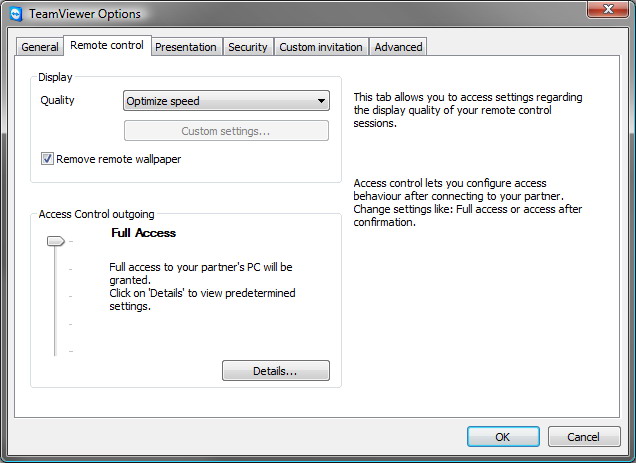Viewport: 636px width, 463px height.
Task: Click the 'Remove remote wallpaper' label text
Action: click(x=118, y=159)
